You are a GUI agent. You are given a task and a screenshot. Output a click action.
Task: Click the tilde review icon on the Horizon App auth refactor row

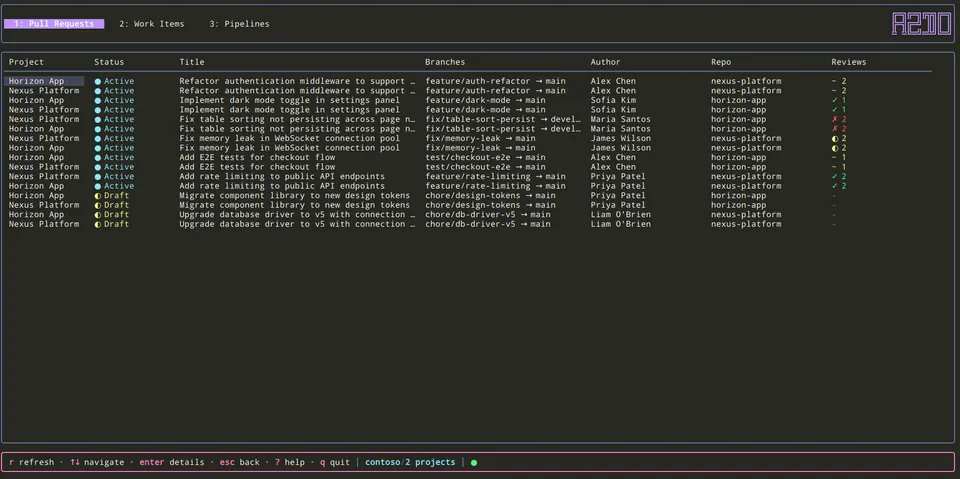(x=834, y=81)
